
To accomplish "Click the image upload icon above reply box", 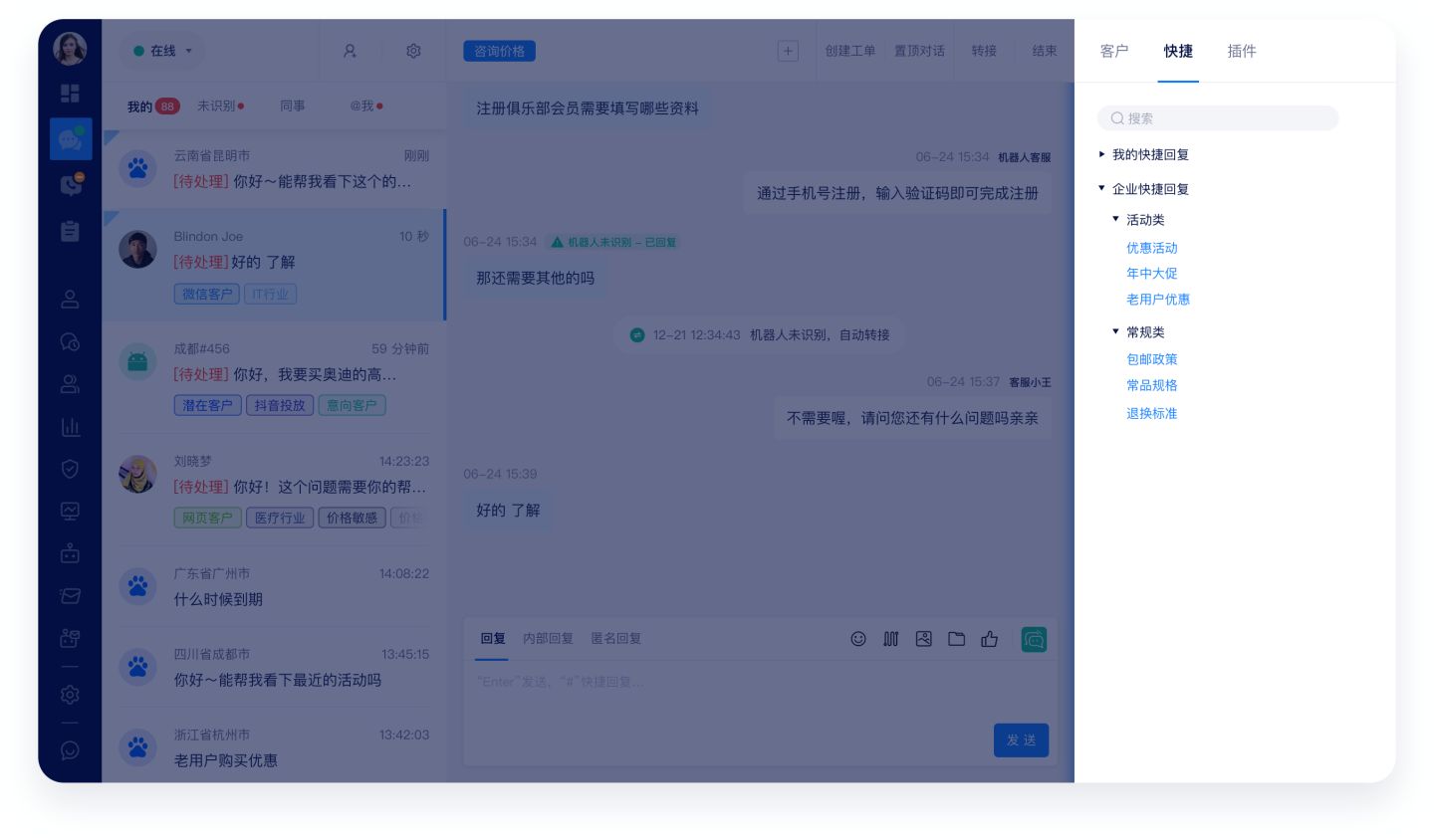I will point(924,639).
